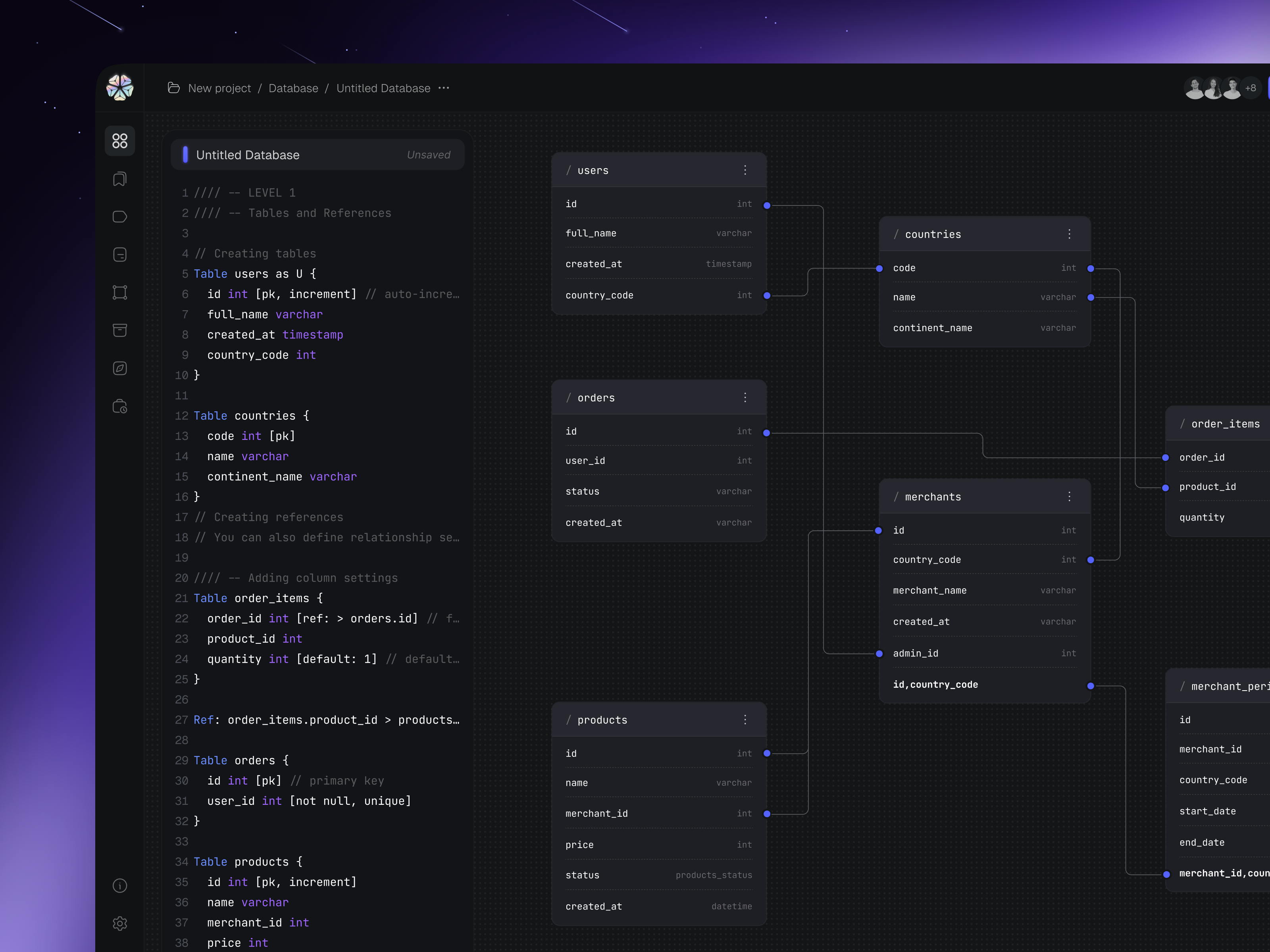Click the Unsaved label in the editor header

428,154
